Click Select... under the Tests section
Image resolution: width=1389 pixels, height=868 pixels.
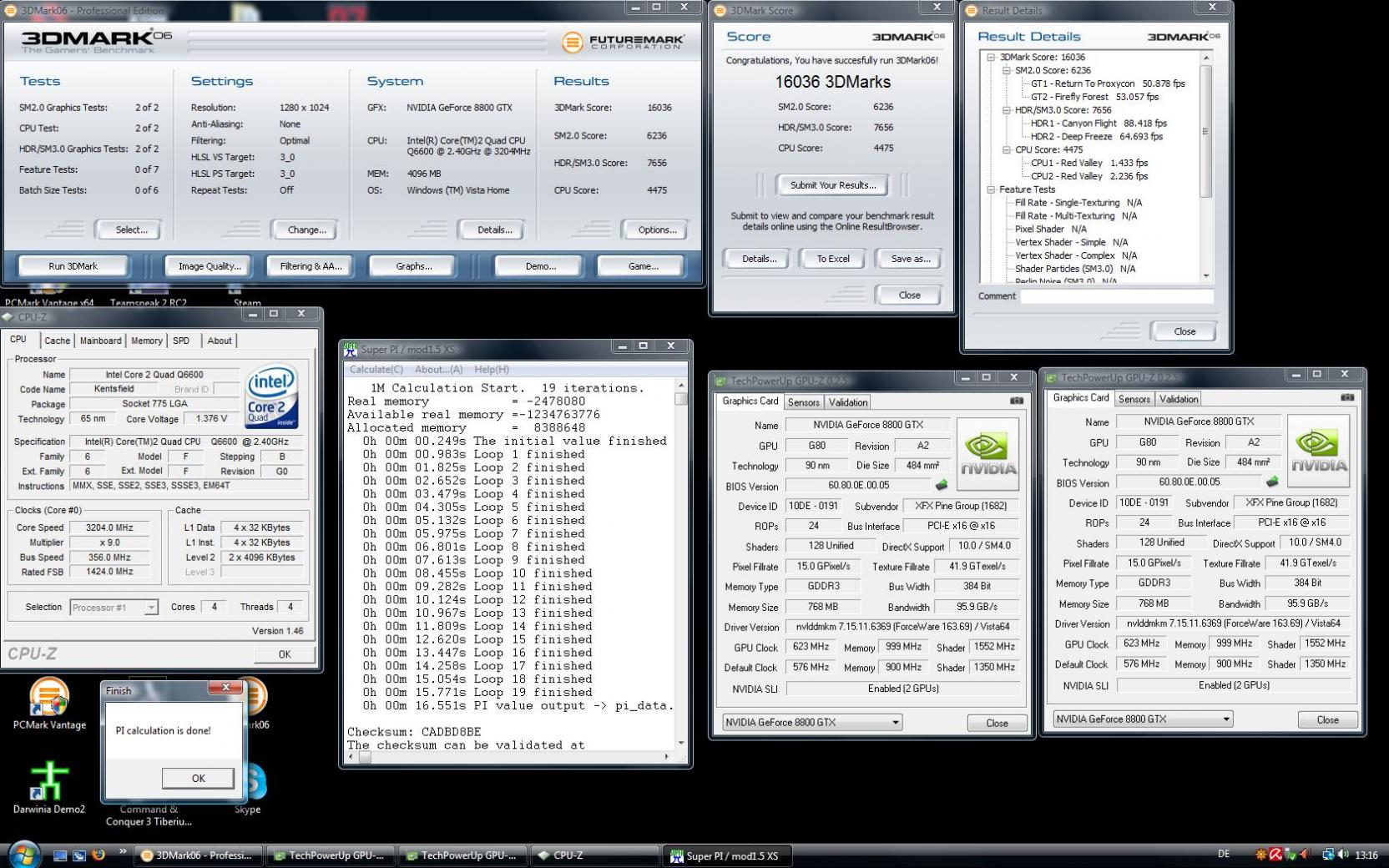[x=131, y=230]
